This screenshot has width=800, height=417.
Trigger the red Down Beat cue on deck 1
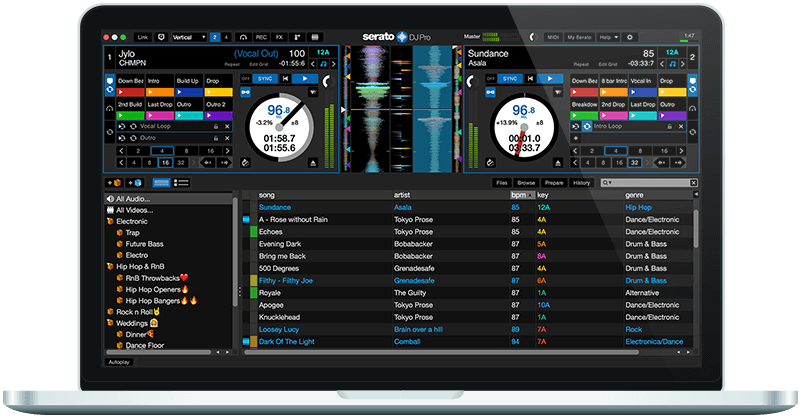click(131, 92)
